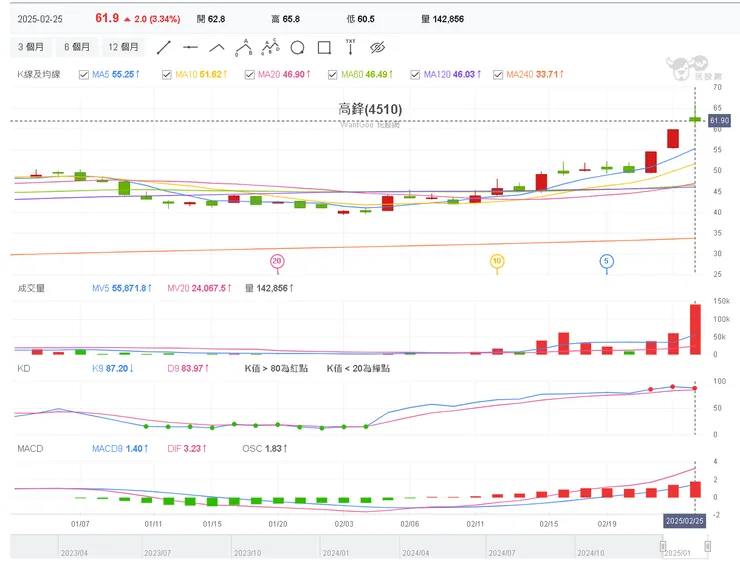Click the 61.90 price tag on axis
This screenshot has width=740, height=567.
coord(719,121)
